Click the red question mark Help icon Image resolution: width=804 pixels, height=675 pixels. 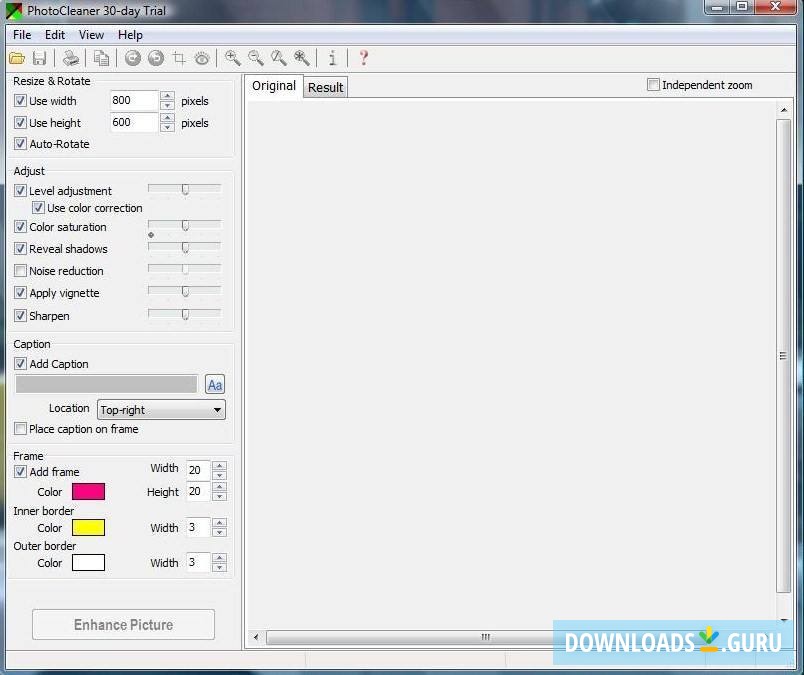[364, 58]
